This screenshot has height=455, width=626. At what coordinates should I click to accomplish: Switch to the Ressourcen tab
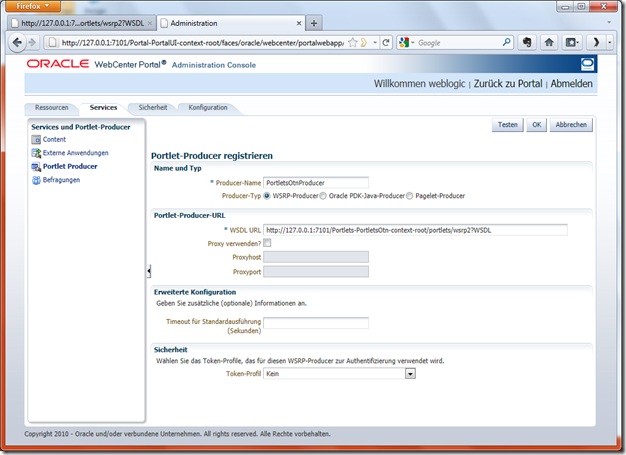click(x=52, y=108)
